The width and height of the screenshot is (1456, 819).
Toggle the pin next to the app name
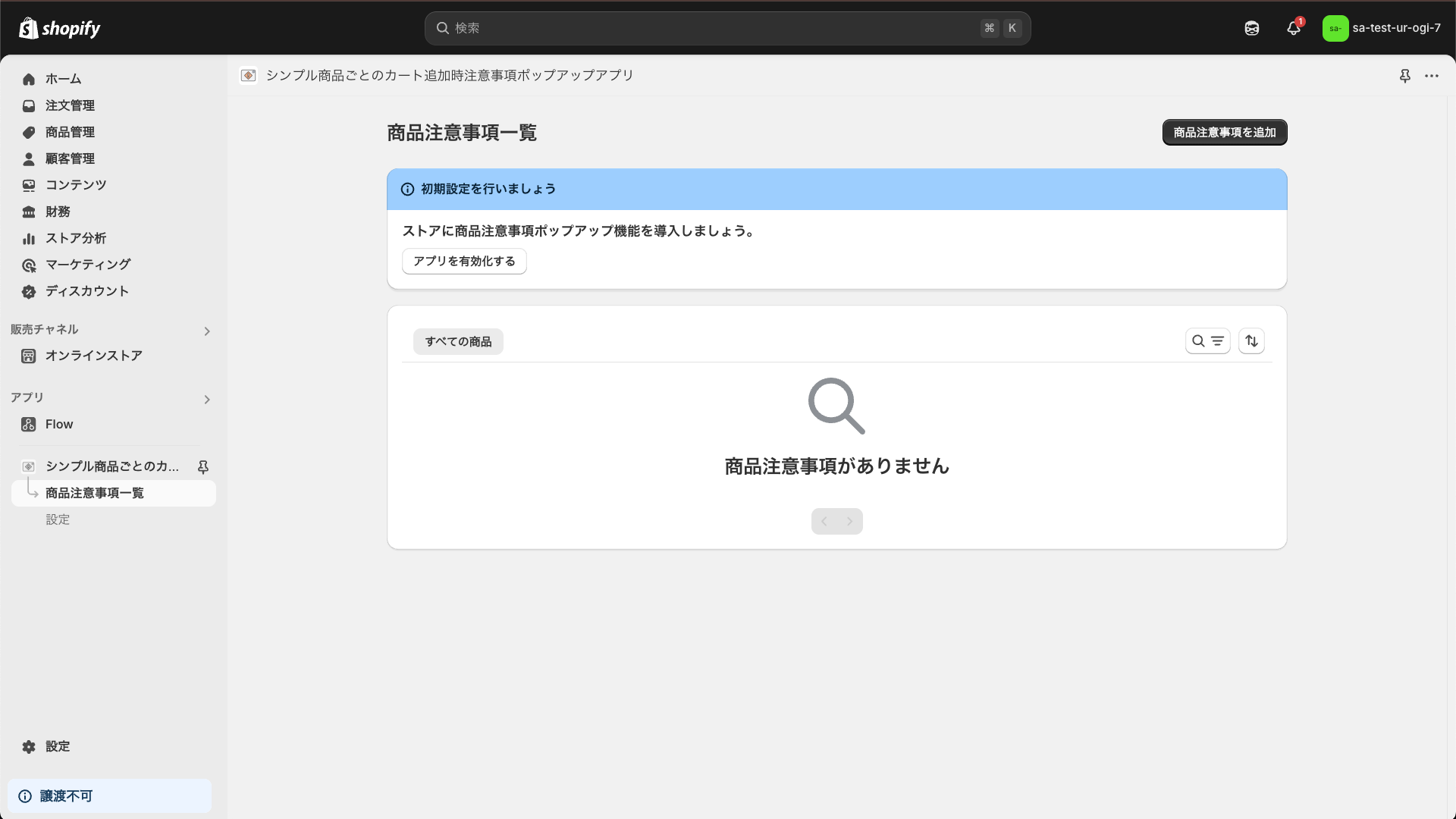[x=202, y=467]
